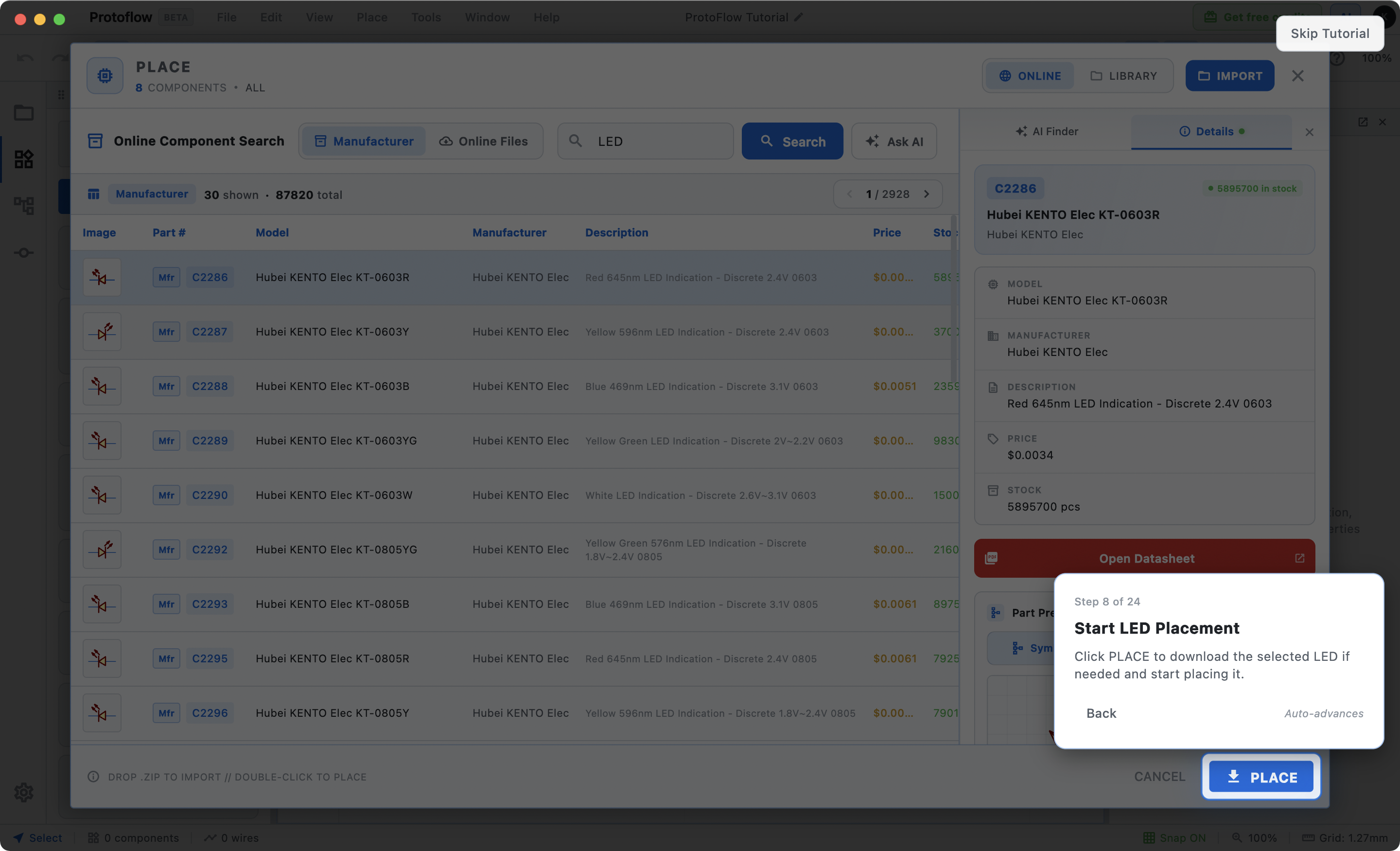The height and width of the screenshot is (851, 1400).
Task: Click the C2287 LED symbol thumbnail
Action: pyautogui.click(x=102, y=332)
